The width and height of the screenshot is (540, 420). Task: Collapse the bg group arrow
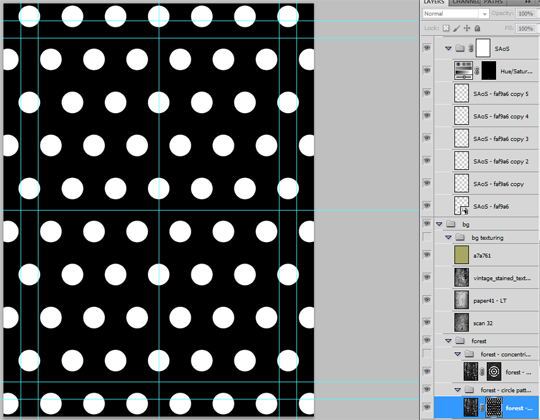[439, 224]
